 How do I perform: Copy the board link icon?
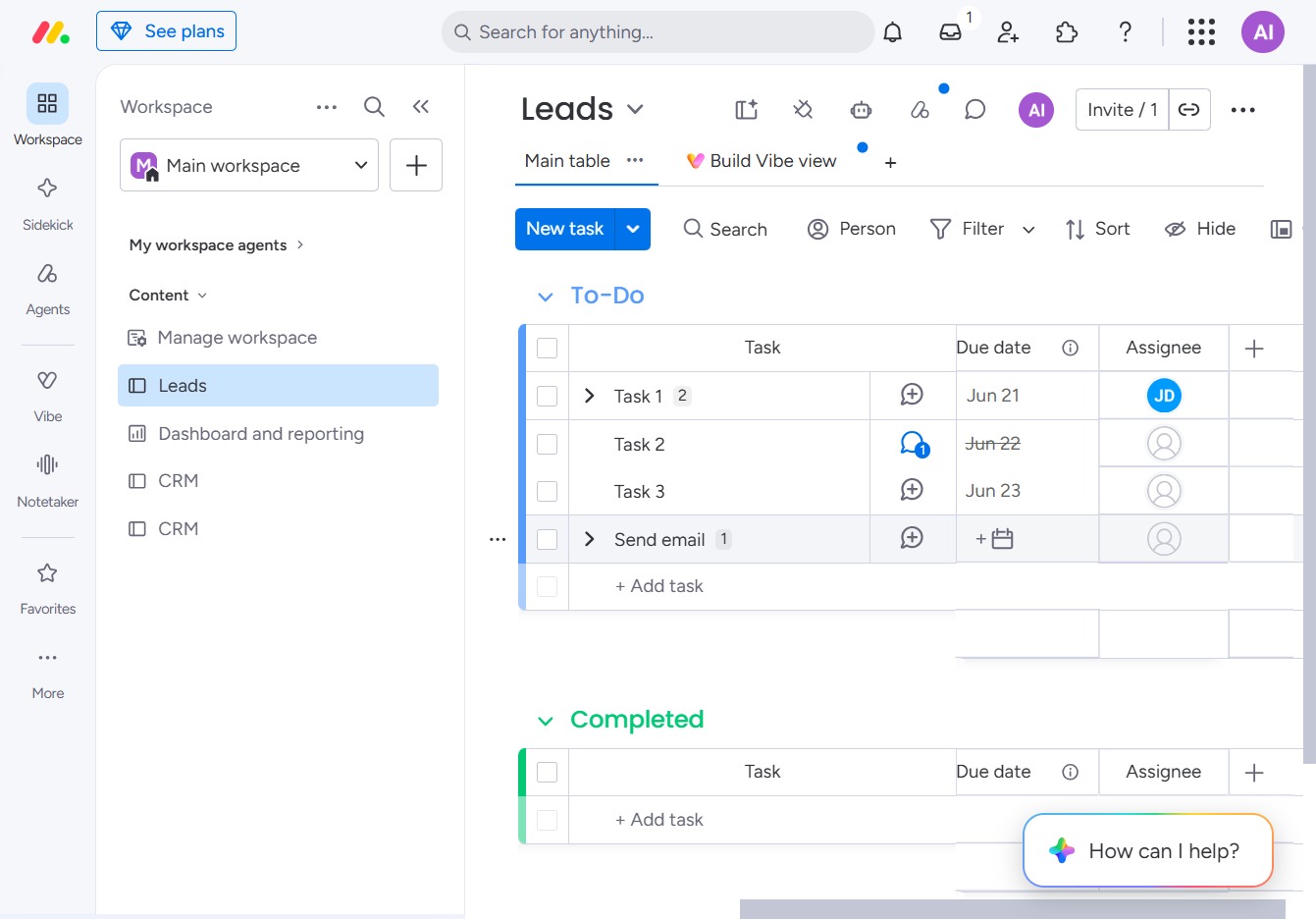point(1189,109)
